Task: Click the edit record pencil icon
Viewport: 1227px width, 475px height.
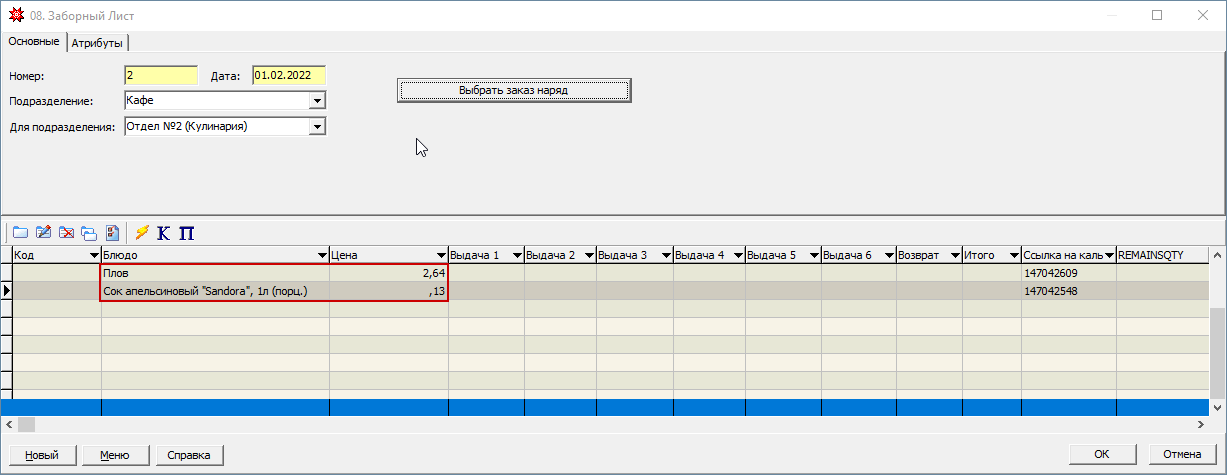Action: [x=43, y=233]
